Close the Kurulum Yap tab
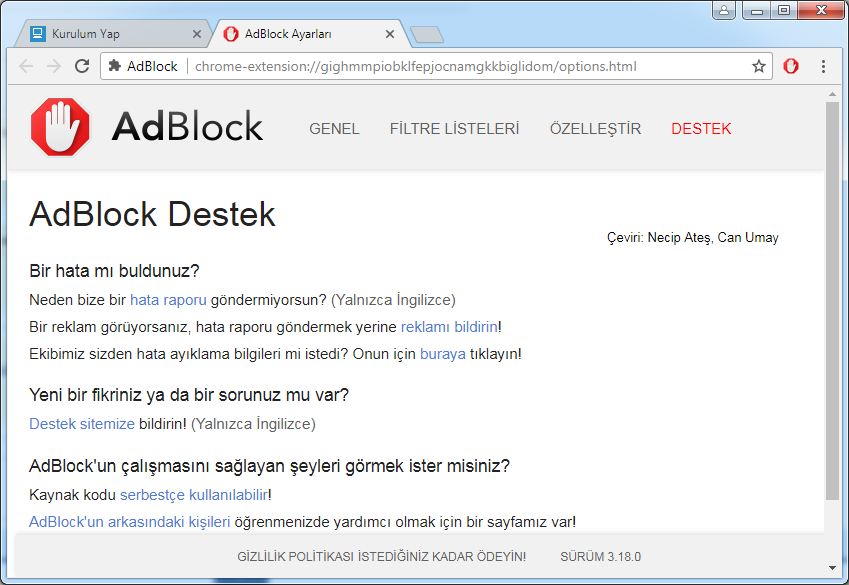 (197, 34)
